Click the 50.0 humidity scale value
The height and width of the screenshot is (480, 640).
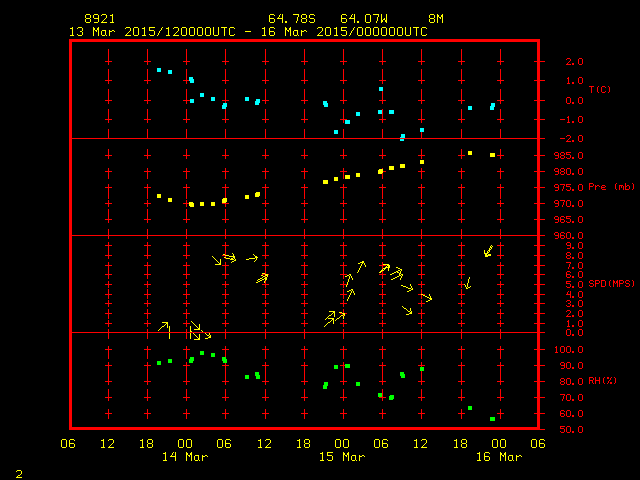pyautogui.click(x=556, y=430)
